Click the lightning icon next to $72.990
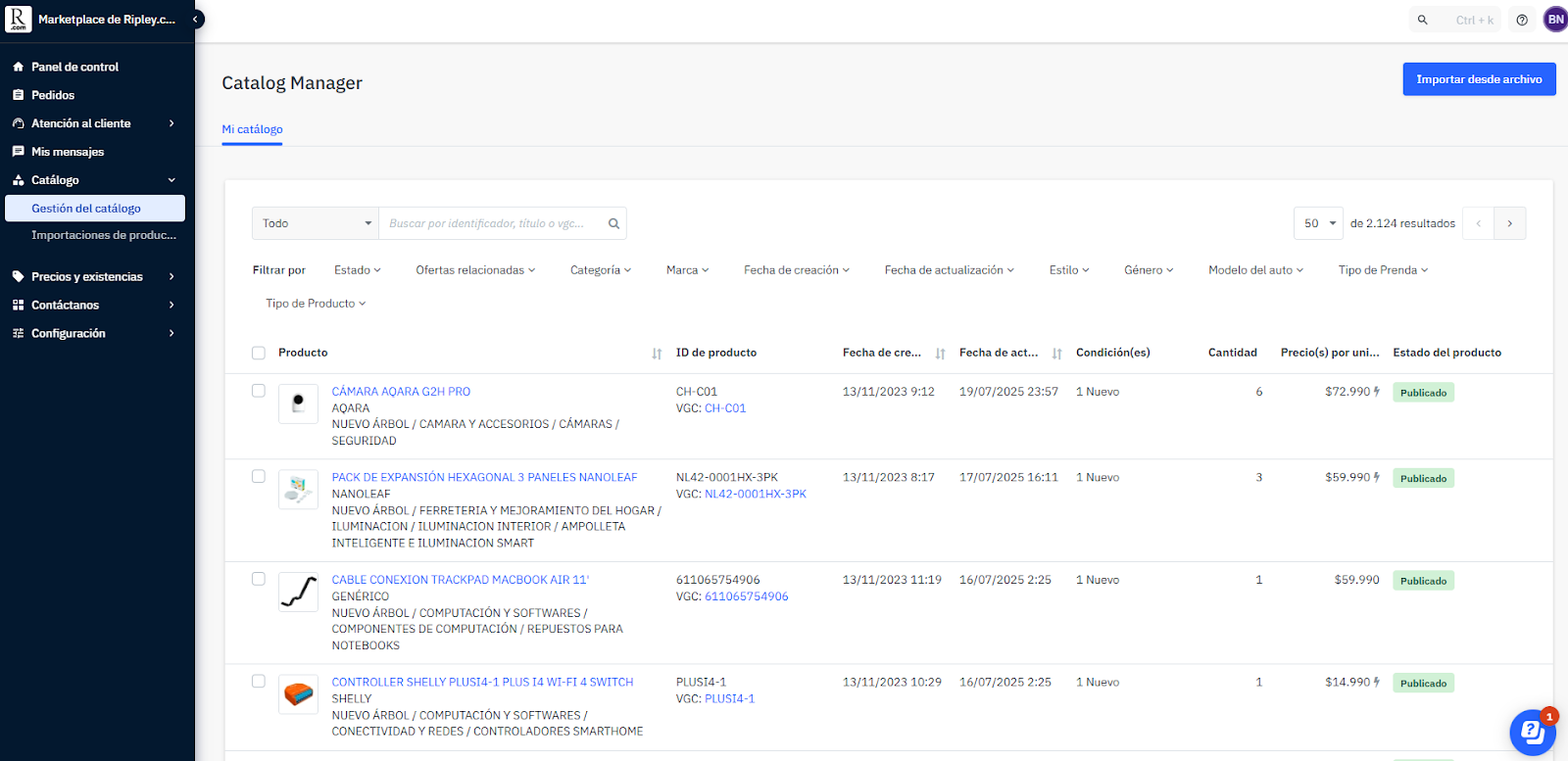Screen dimensions: 1568x761 pyautogui.click(x=1377, y=392)
